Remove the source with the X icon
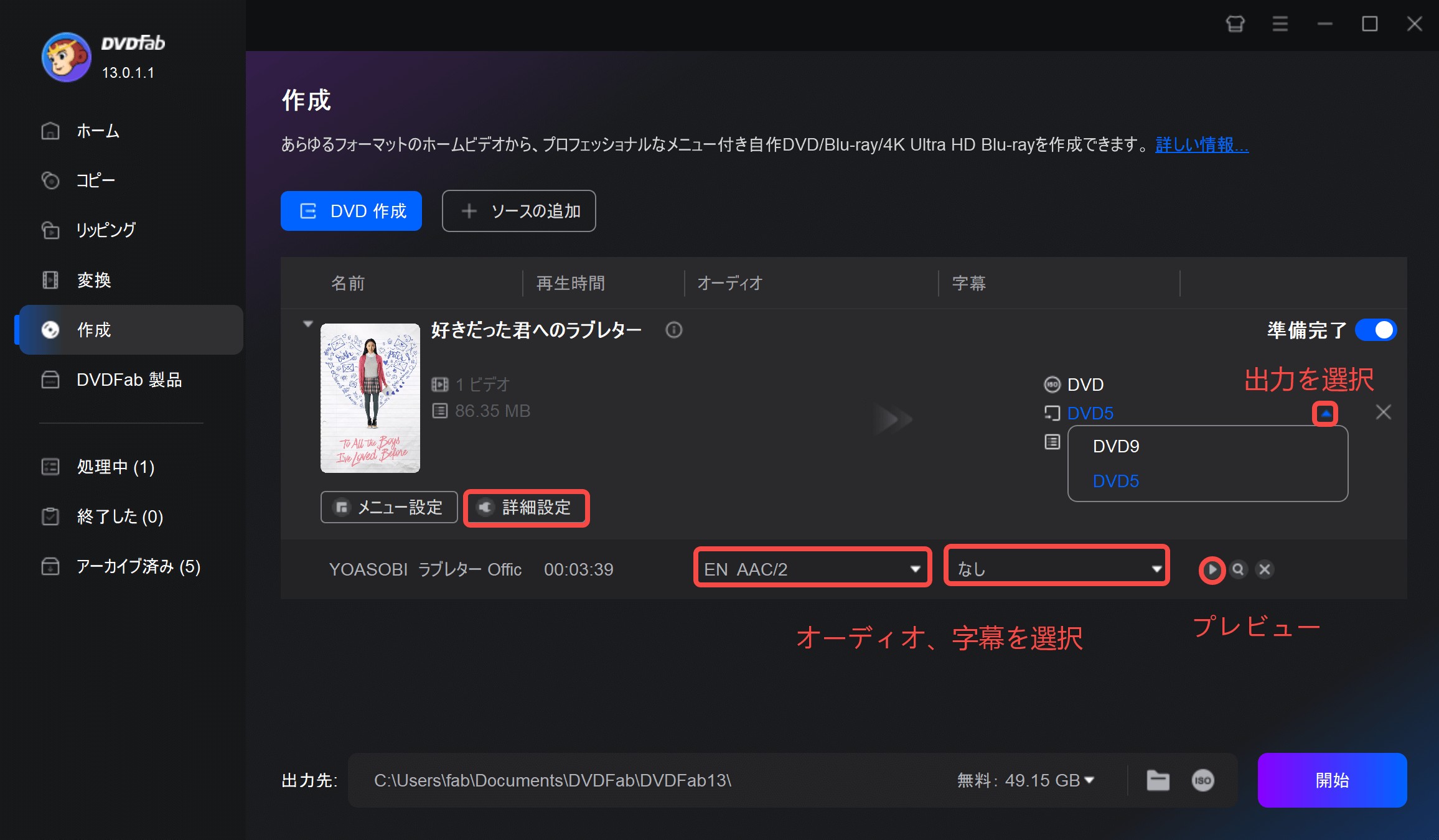 coord(1384,412)
